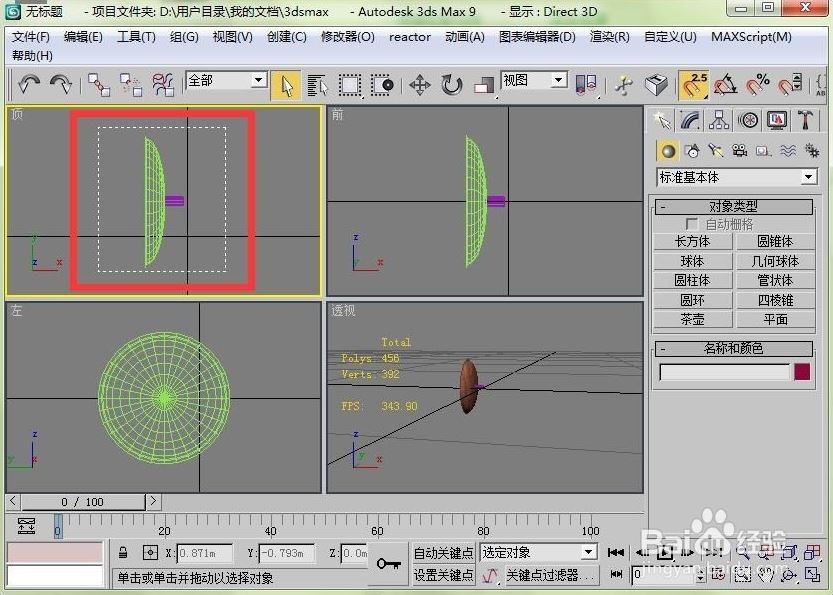Switch to the Create panel tab
The image size is (833, 595).
pos(662,121)
